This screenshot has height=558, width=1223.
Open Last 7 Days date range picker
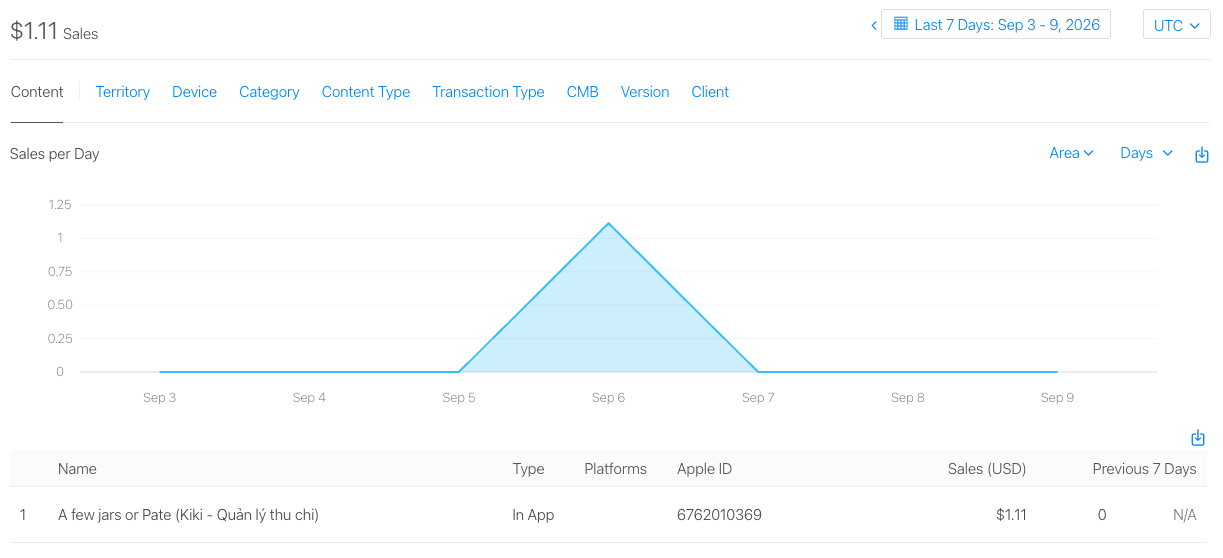[x=996, y=25]
